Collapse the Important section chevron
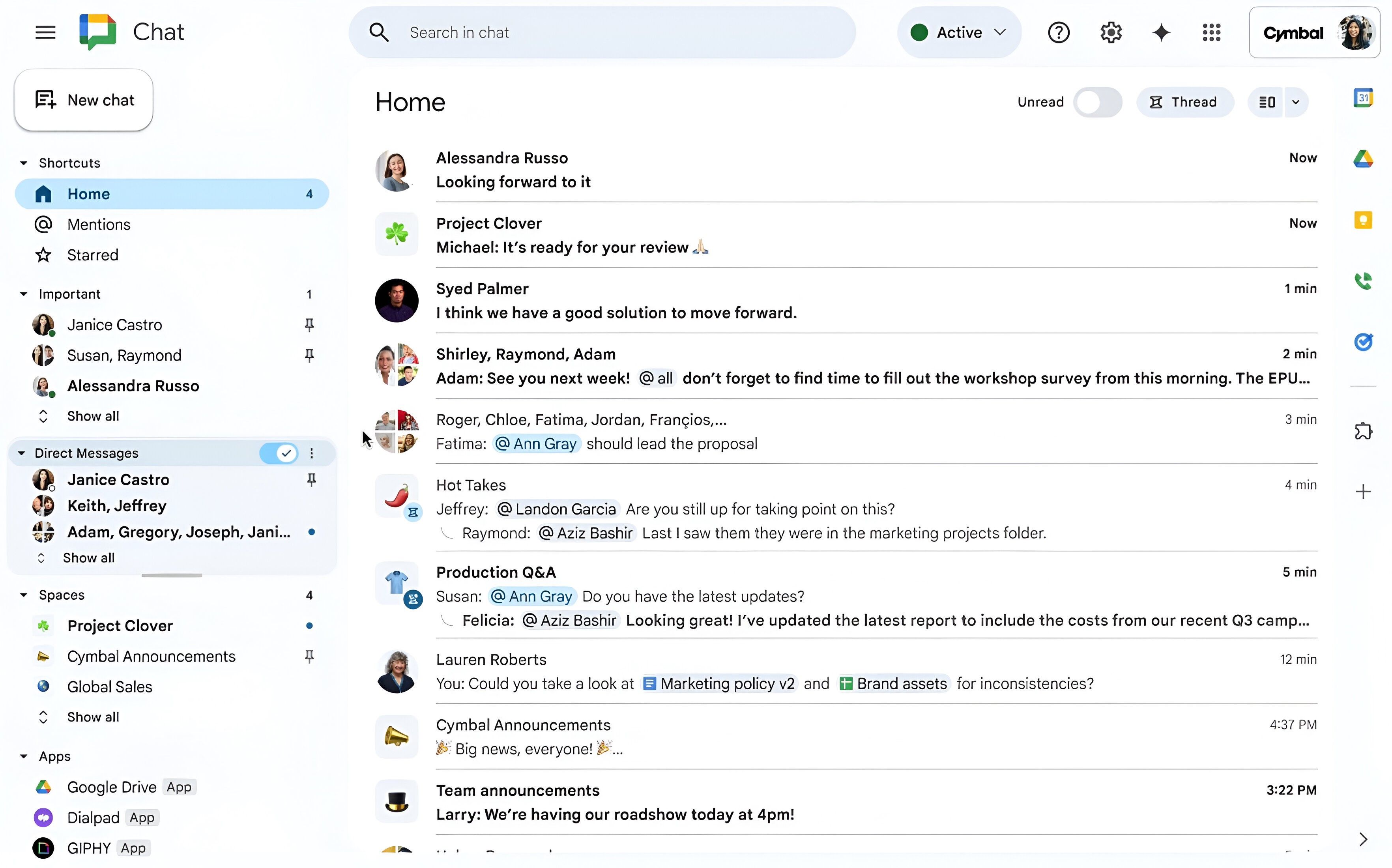This screenshot has height=868, width=1392. click(x=22, y=294)
